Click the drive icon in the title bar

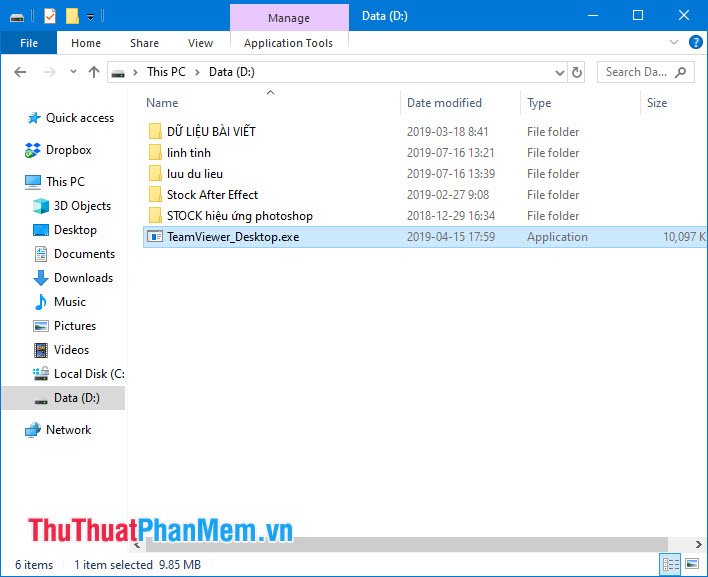tap(17, 17)
